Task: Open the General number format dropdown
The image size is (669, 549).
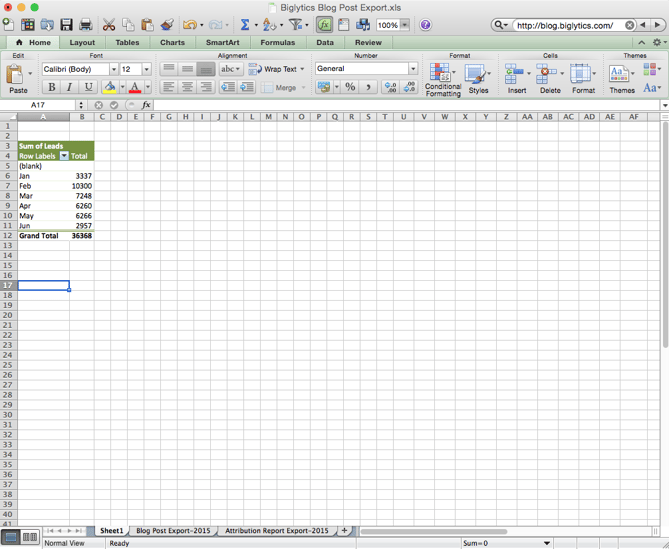Action: 413,69
